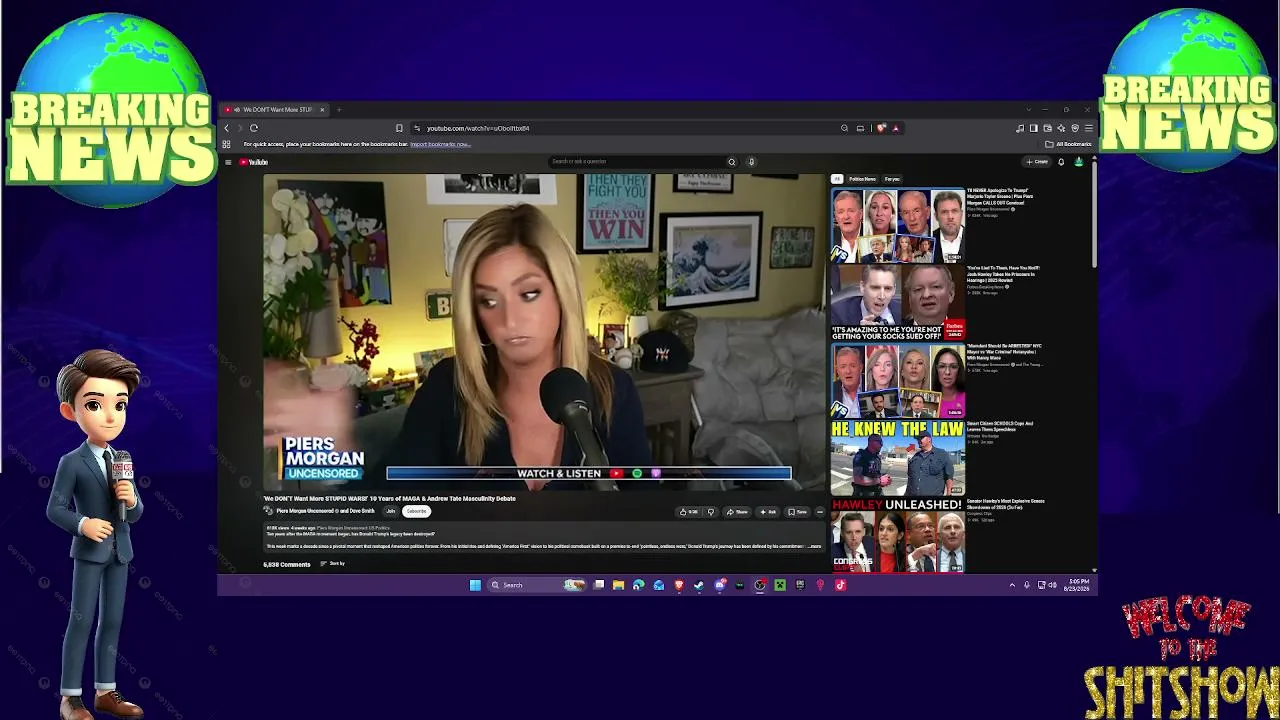Open the Piers Morgan channel avatar
The height and width of the screenshot is (720, 1280).
point(268,511)
